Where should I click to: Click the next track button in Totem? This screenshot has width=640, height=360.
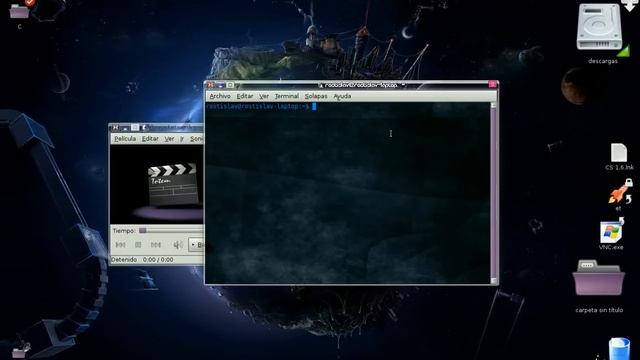click(x=156, y=245)
